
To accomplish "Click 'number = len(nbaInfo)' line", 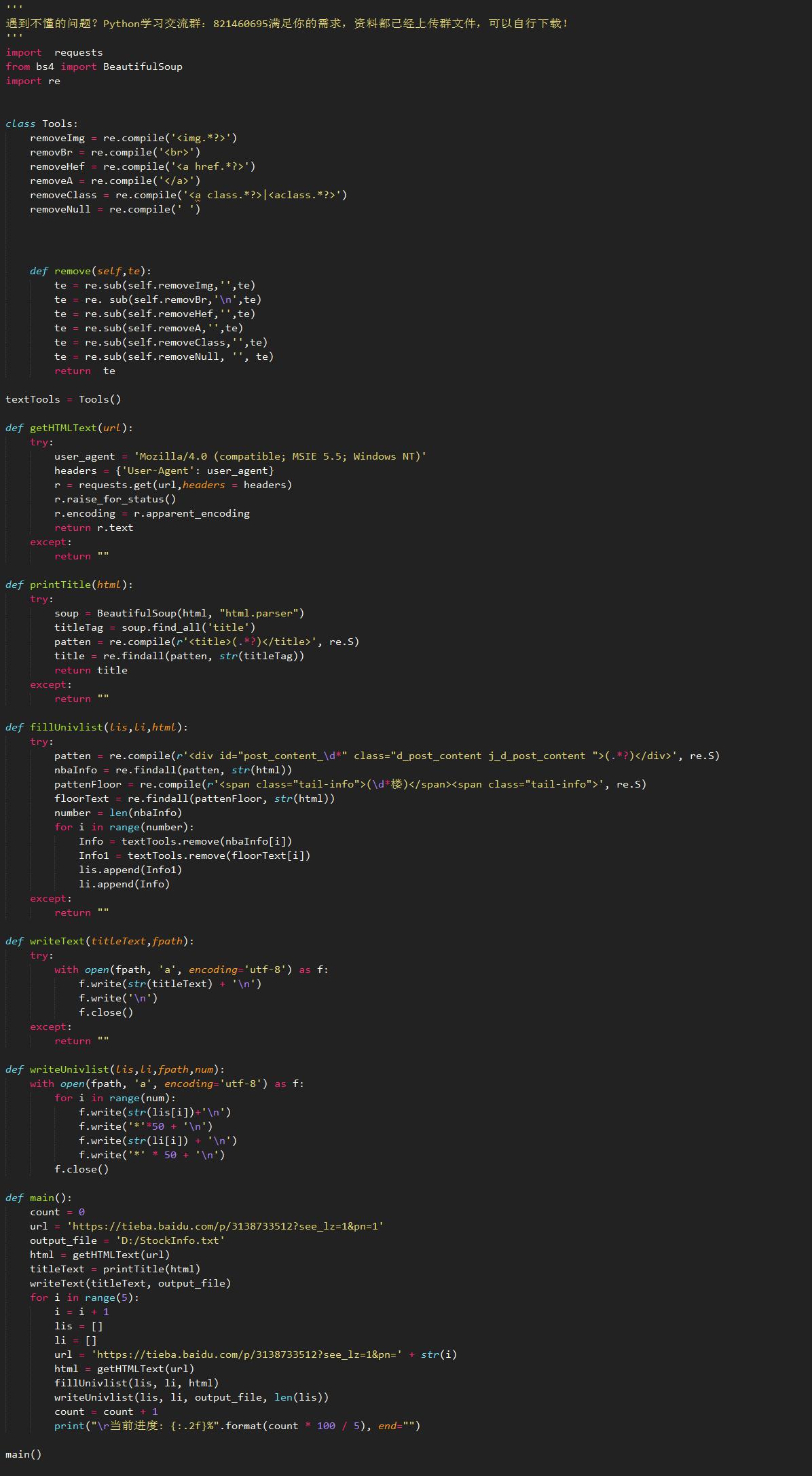I will [x=118, y=813].
